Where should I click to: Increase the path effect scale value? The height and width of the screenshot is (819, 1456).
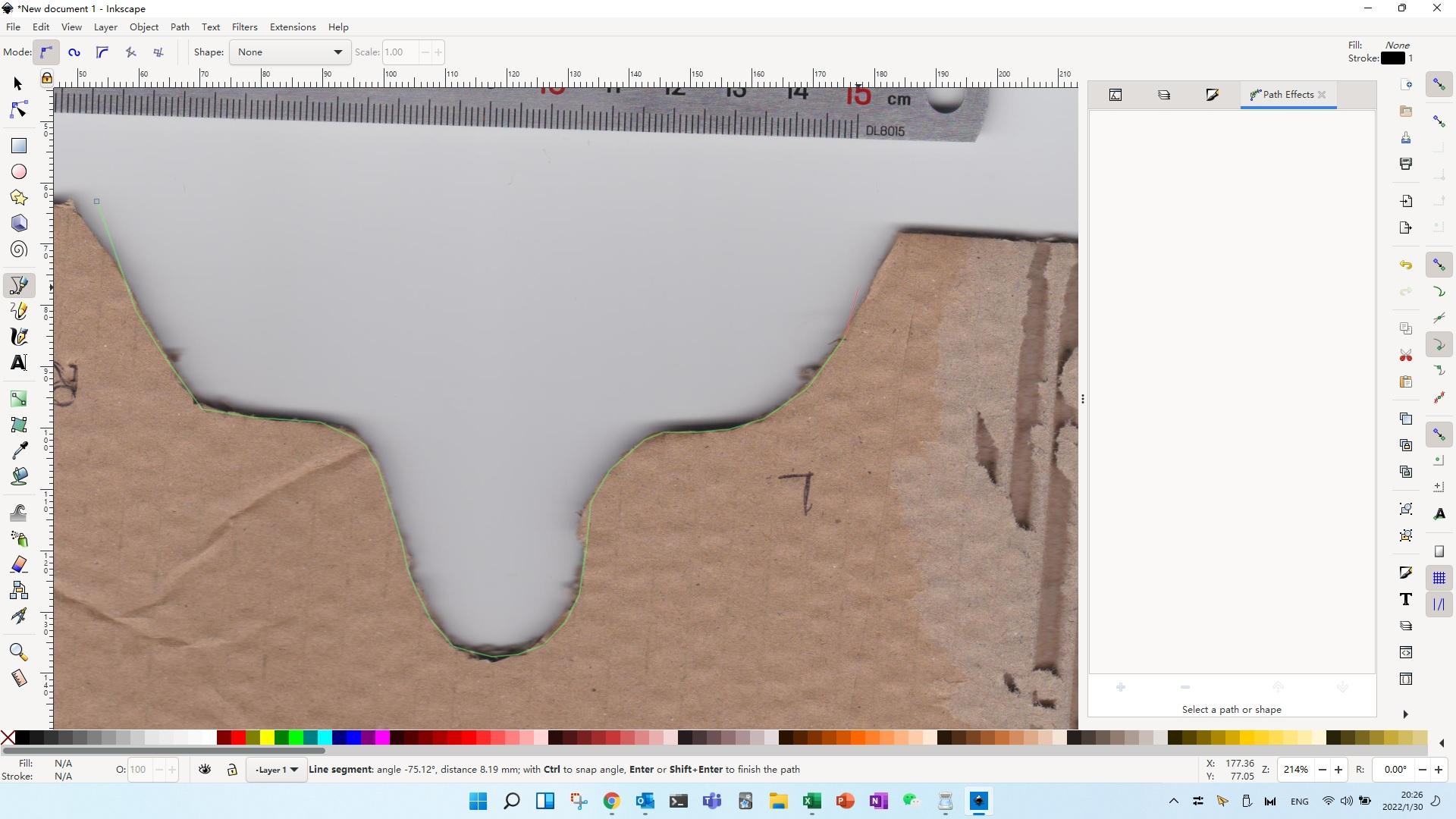click(x=438, y=52)
